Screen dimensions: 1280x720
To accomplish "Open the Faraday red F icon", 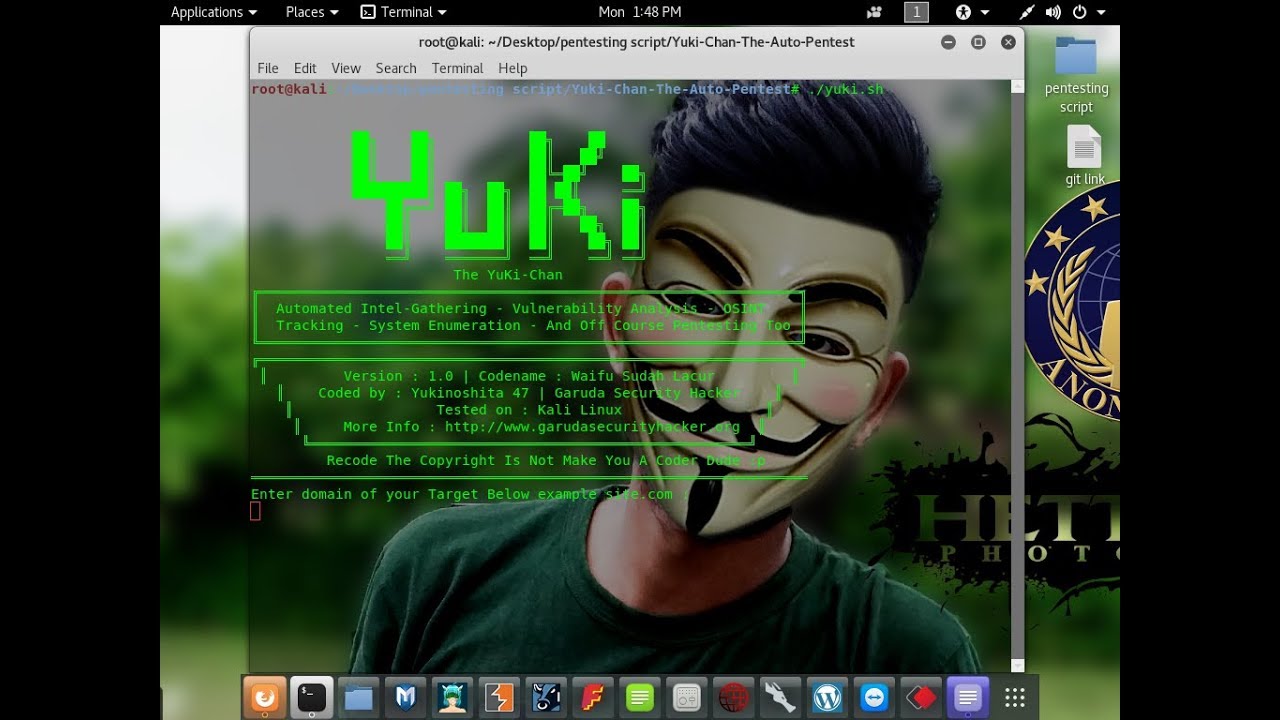I will (593, 697).
